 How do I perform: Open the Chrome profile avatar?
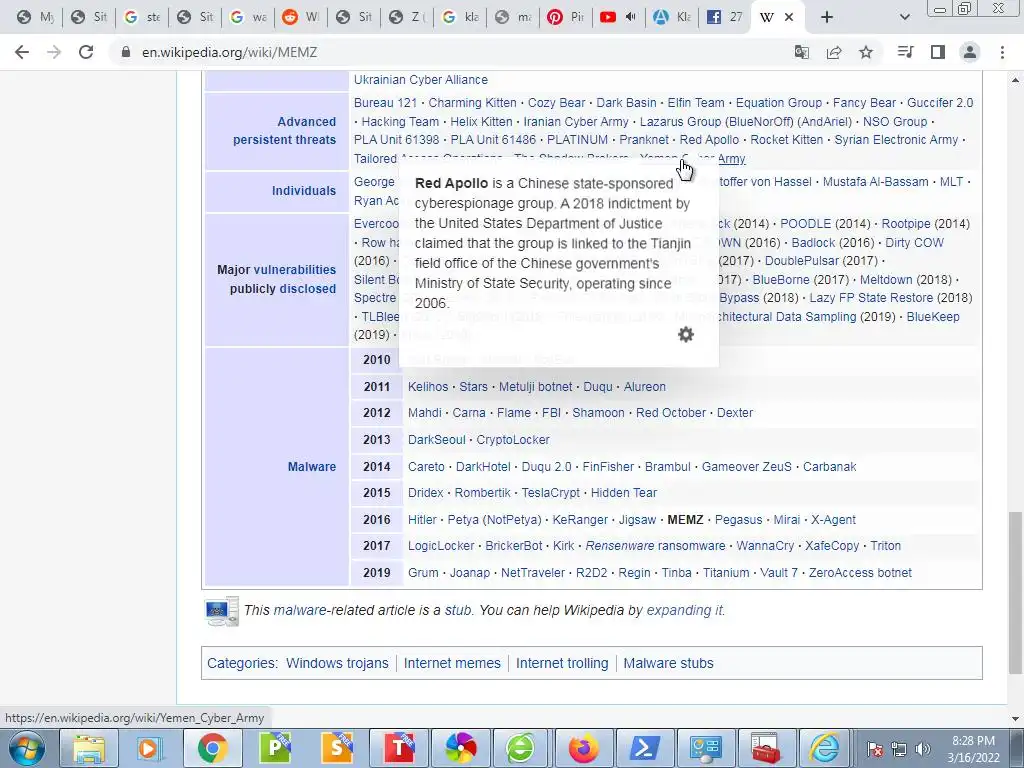[970, 52]
